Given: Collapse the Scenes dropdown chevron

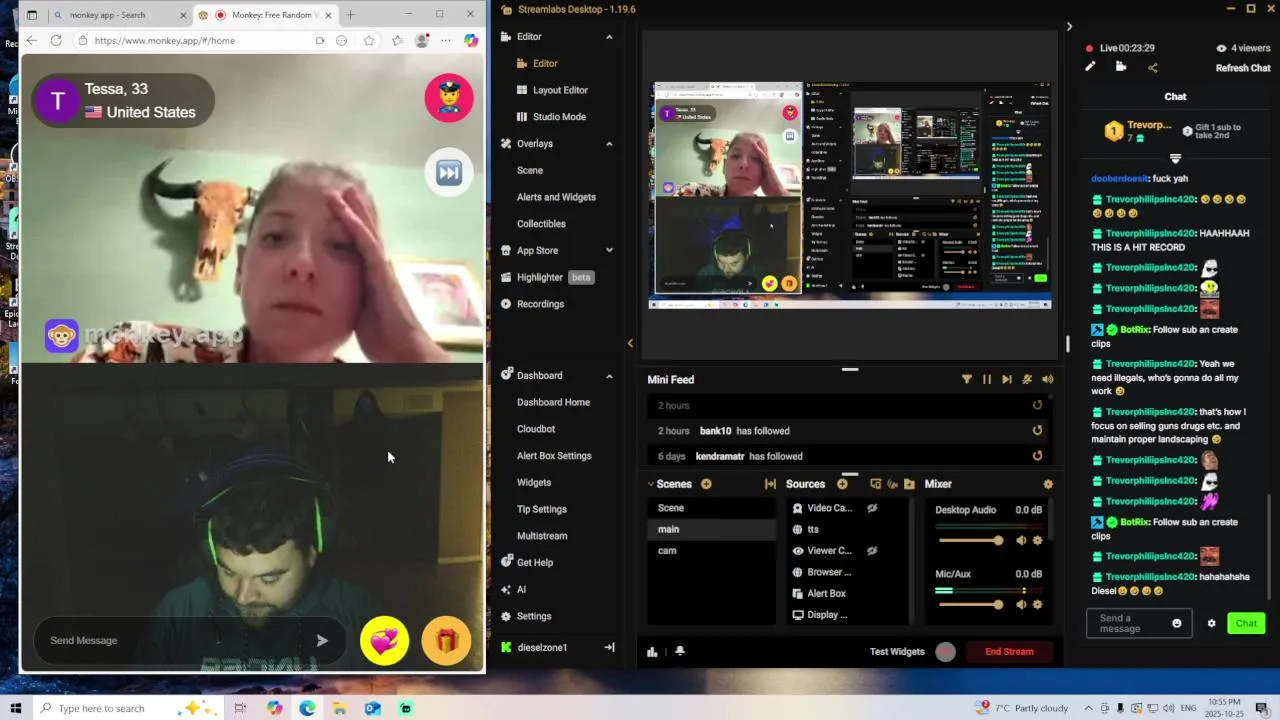Looking at the screenshot, I should 651,484.
